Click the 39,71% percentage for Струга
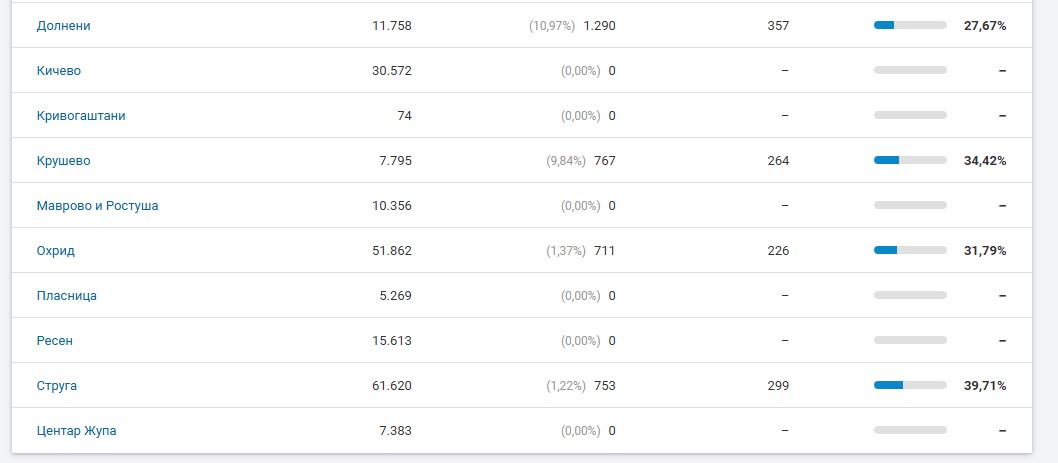 coord(985,385)
